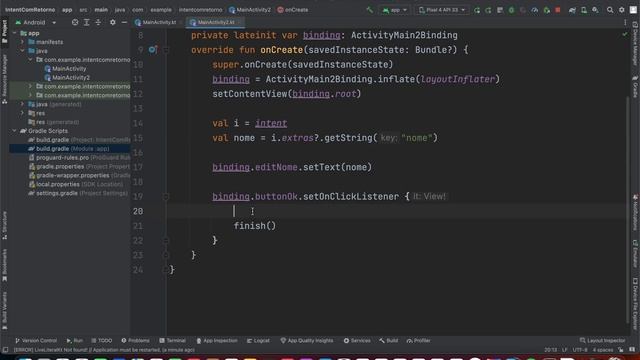Collapse the Gradle Scripts node
640x360 pixels.
pyautogui.click(x=15, y=131)
